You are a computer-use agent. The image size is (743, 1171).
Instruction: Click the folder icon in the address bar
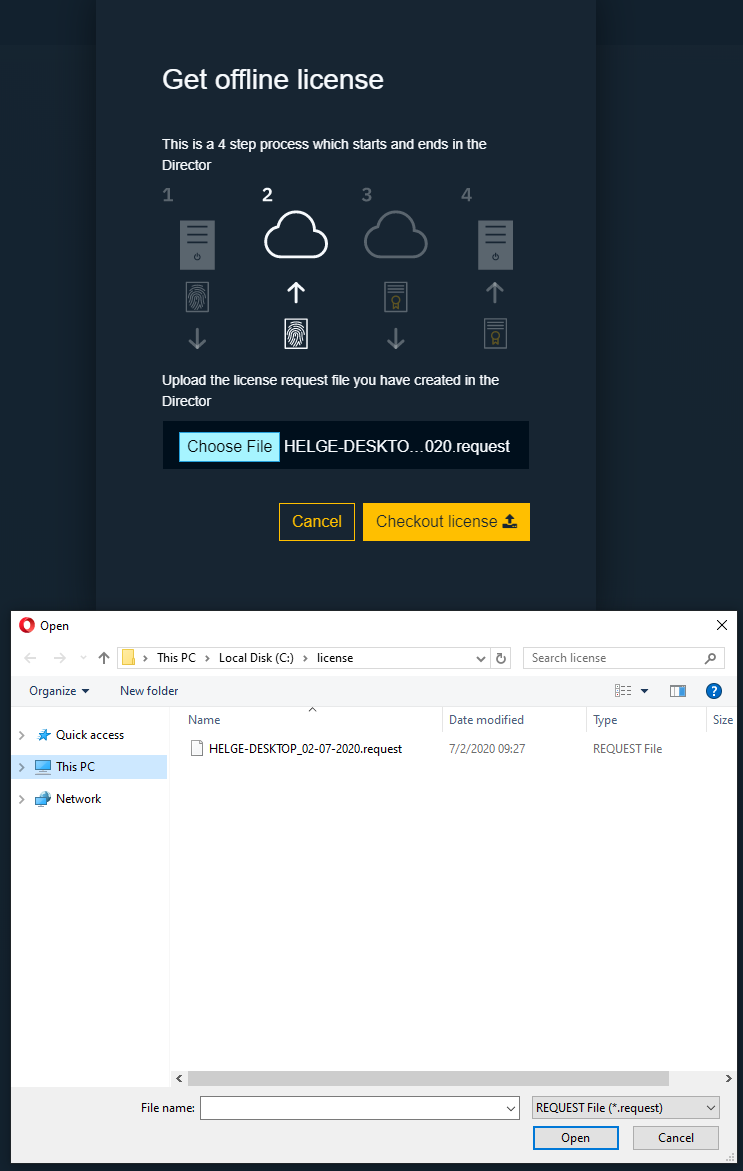128,658
